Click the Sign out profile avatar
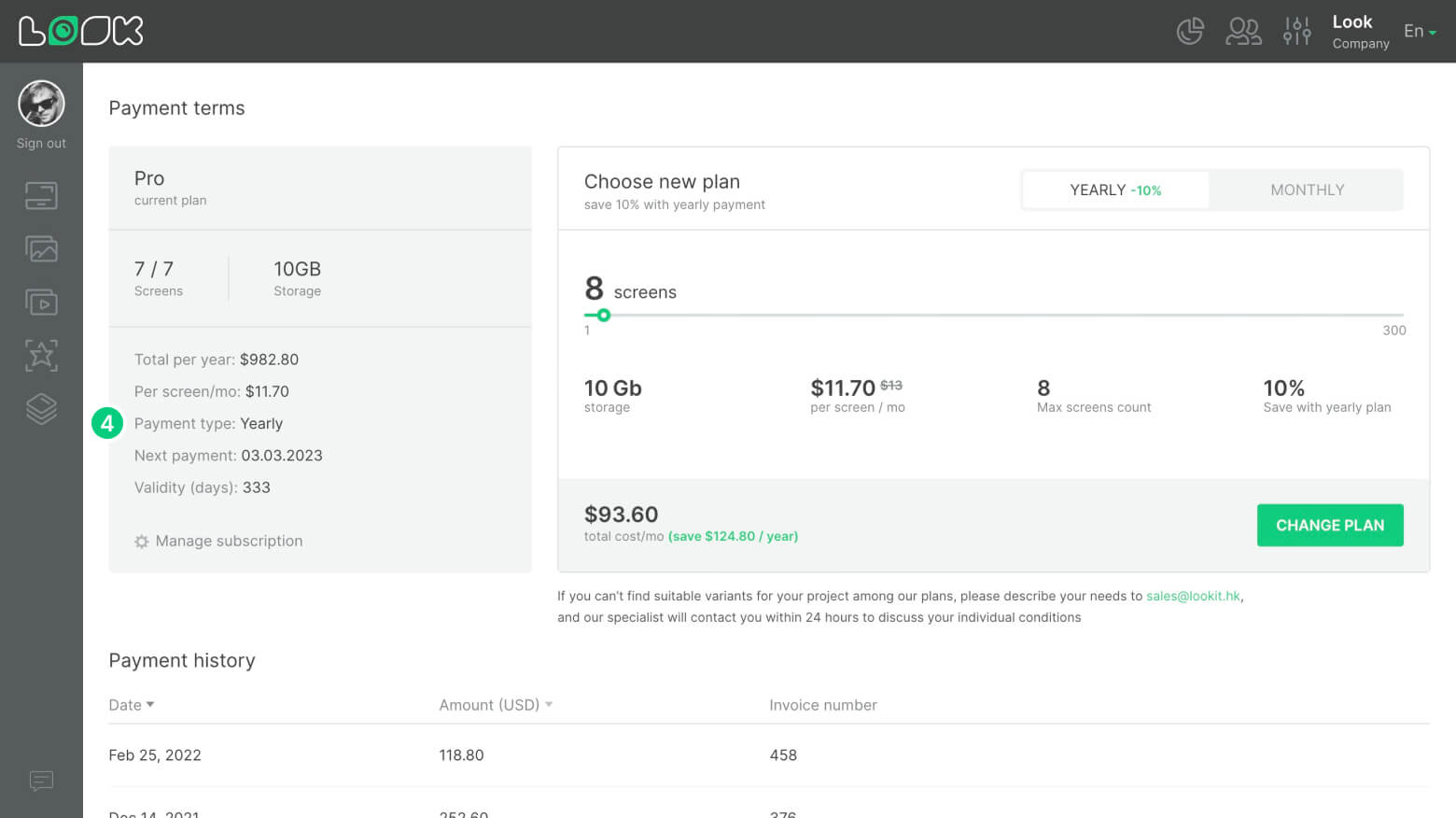Viewport: 1456px width, 818px height. point(41,104)
